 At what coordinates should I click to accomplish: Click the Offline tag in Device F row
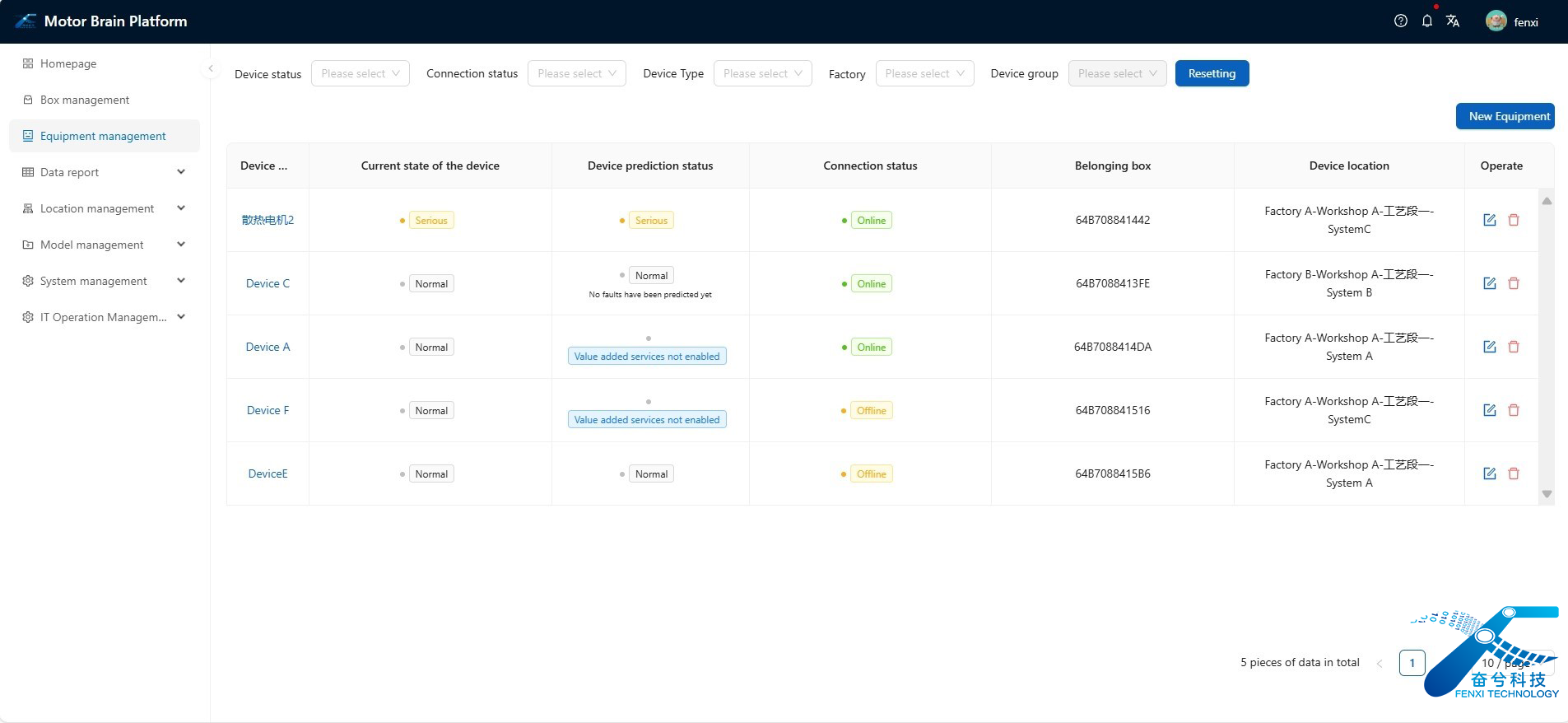click(x=872, y=410)
